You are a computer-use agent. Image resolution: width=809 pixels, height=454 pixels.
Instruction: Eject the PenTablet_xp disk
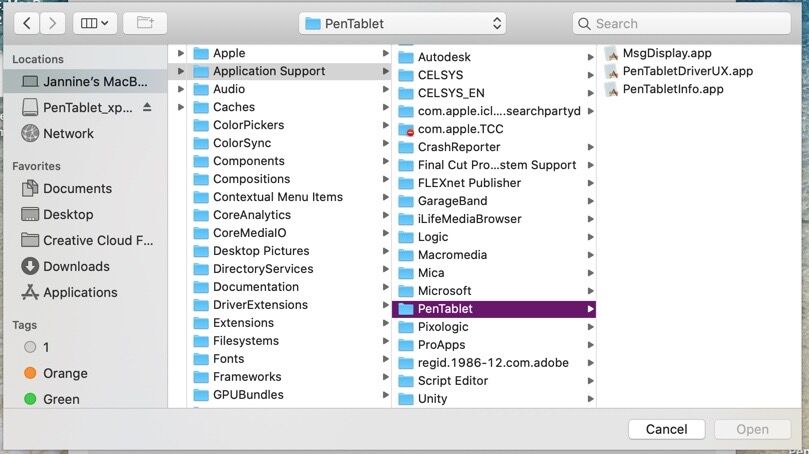[147, 107]
